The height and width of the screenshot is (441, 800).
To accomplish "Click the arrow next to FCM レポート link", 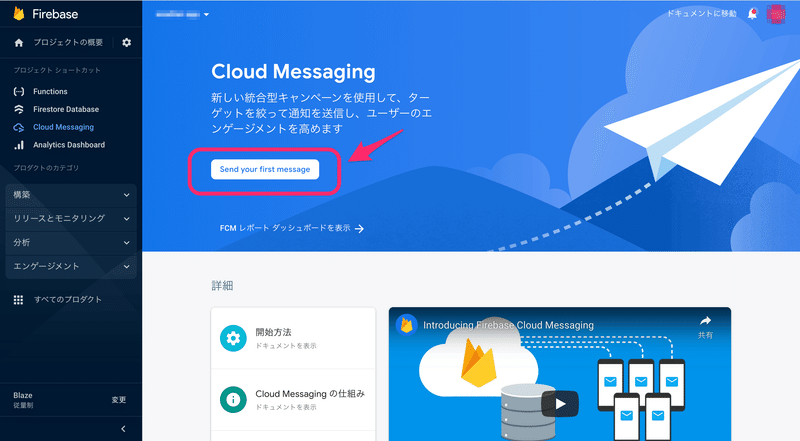I will [x=359, y=229].
